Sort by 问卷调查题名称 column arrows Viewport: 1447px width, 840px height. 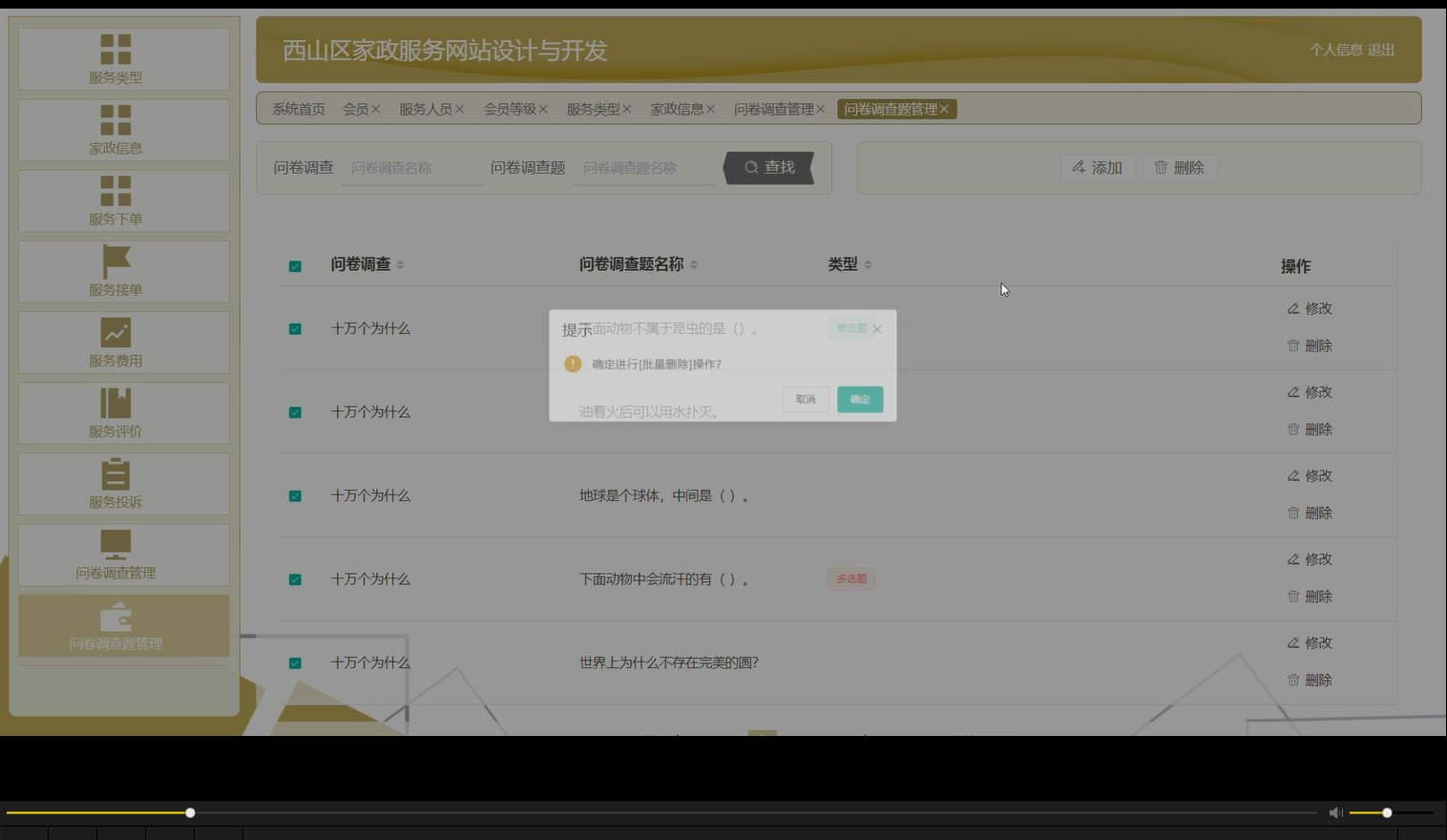click(694, 264)
